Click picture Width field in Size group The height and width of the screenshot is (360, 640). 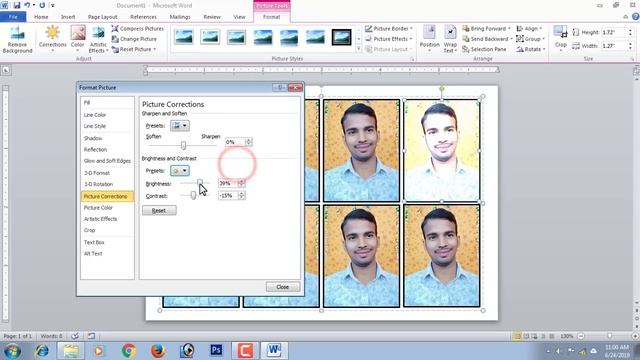615,46
